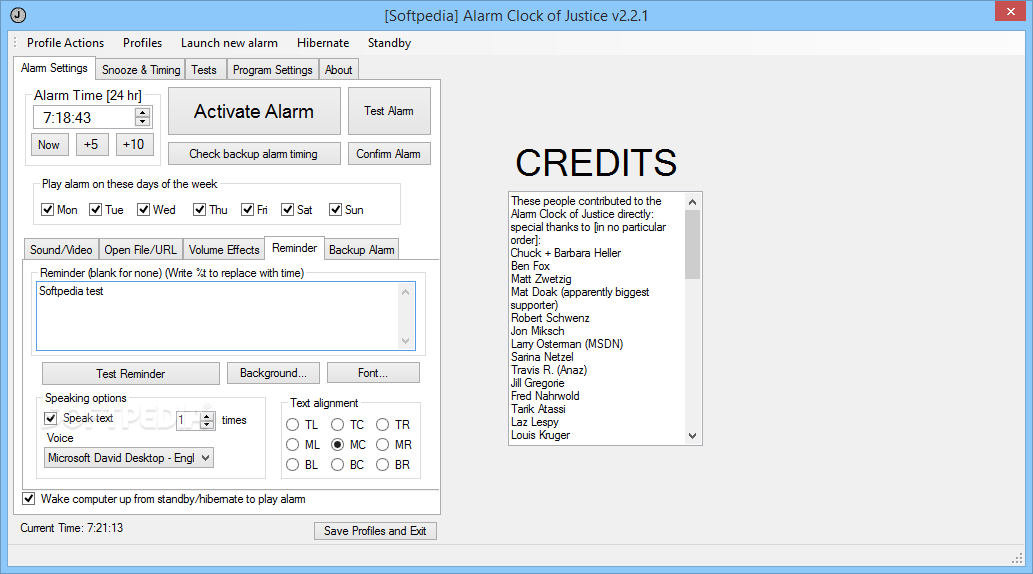Increase alarm time with up spinner arrow

point(142,113)
